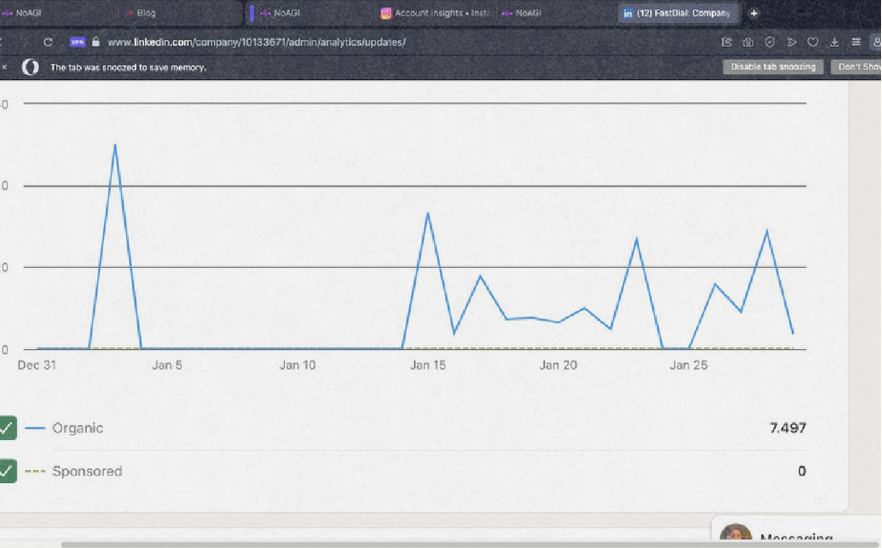Reload the LinkedIn analytics page

(x=48, y=42)
